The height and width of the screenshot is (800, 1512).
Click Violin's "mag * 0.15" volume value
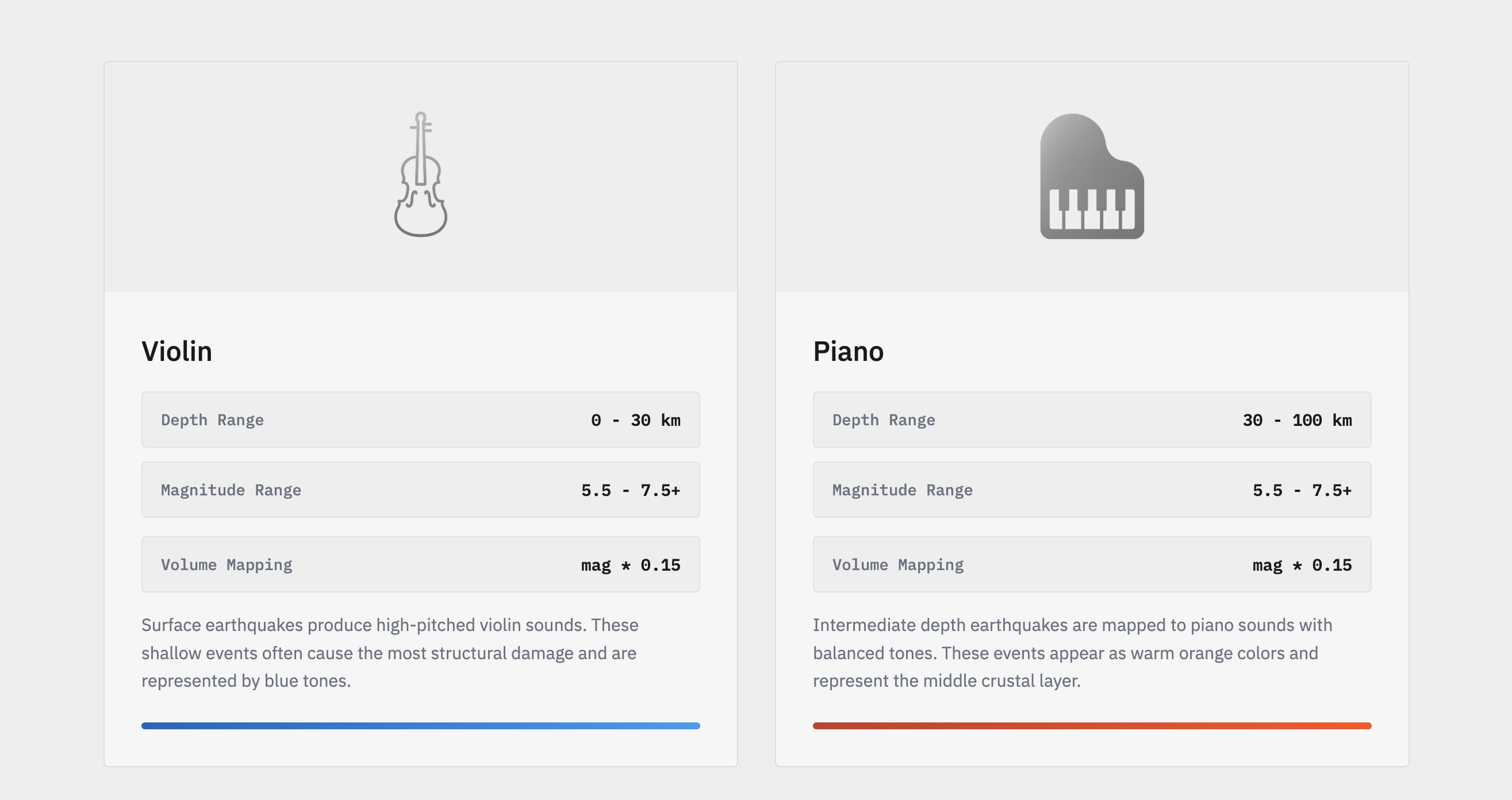coord(631,564)
